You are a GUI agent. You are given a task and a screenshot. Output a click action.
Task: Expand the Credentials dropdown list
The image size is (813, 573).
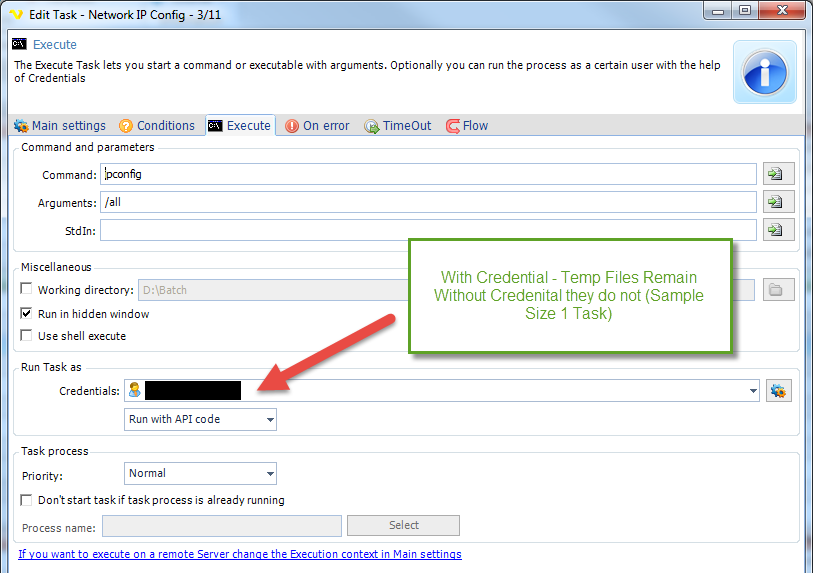click(x=753, y=391)
